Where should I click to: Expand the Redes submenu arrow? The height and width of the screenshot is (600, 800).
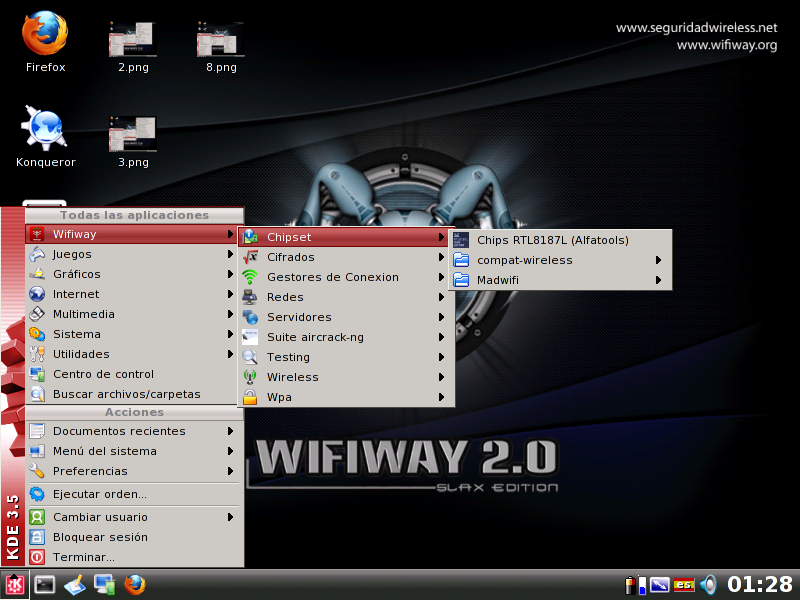coord(441,297)
